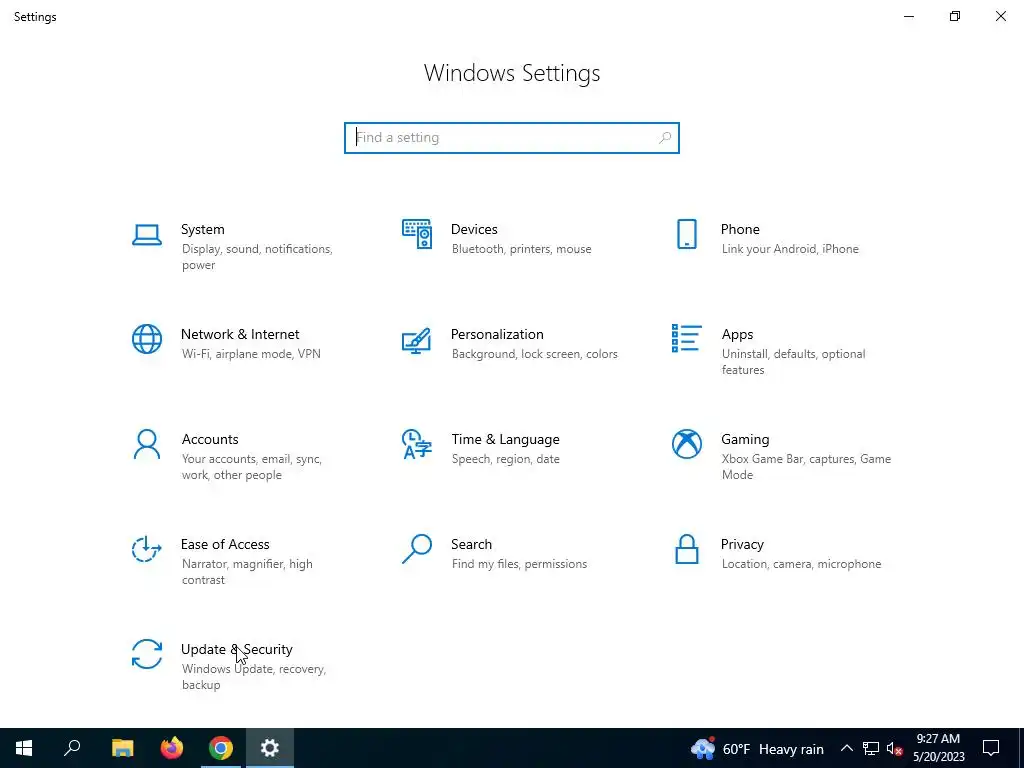Launch File Explorer from taskbar
Screen dimensions: 1024x768
122,748
